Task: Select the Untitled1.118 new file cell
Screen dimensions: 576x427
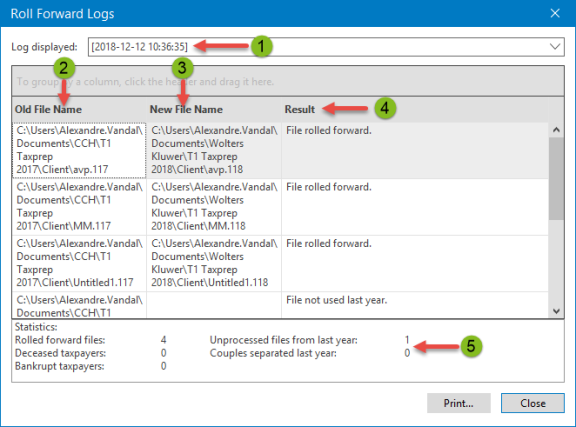Action: coord(214,263)
